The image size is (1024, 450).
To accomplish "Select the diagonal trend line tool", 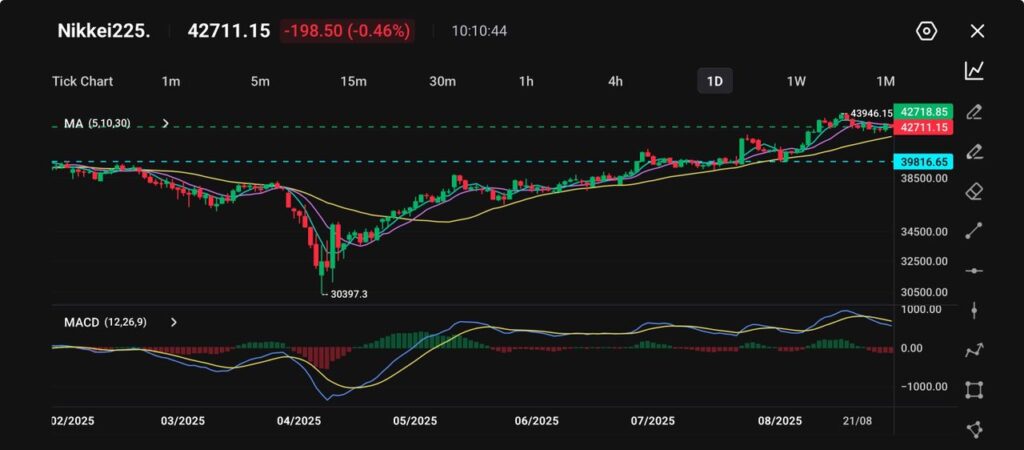I will point(974,230).
